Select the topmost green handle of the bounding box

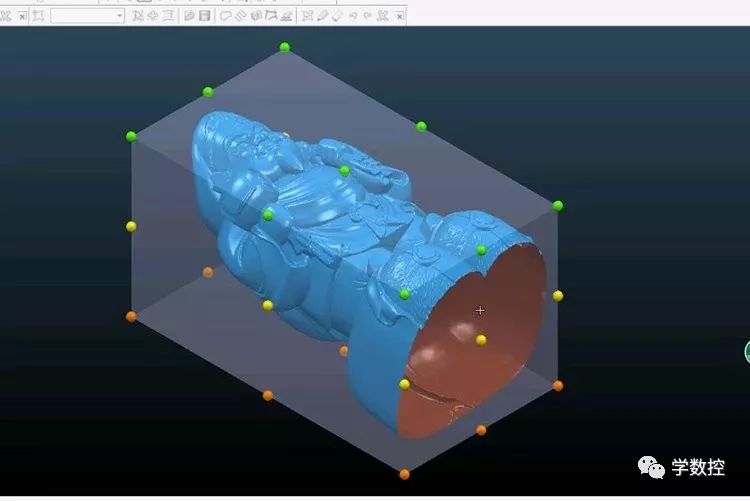click(285, 47)
